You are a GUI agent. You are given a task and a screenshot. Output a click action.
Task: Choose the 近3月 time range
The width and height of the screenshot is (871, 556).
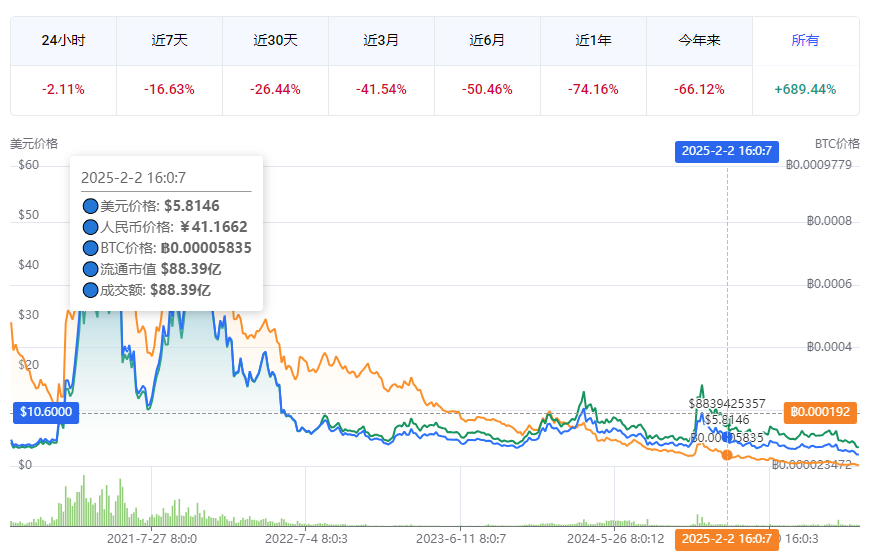[381, 41]
